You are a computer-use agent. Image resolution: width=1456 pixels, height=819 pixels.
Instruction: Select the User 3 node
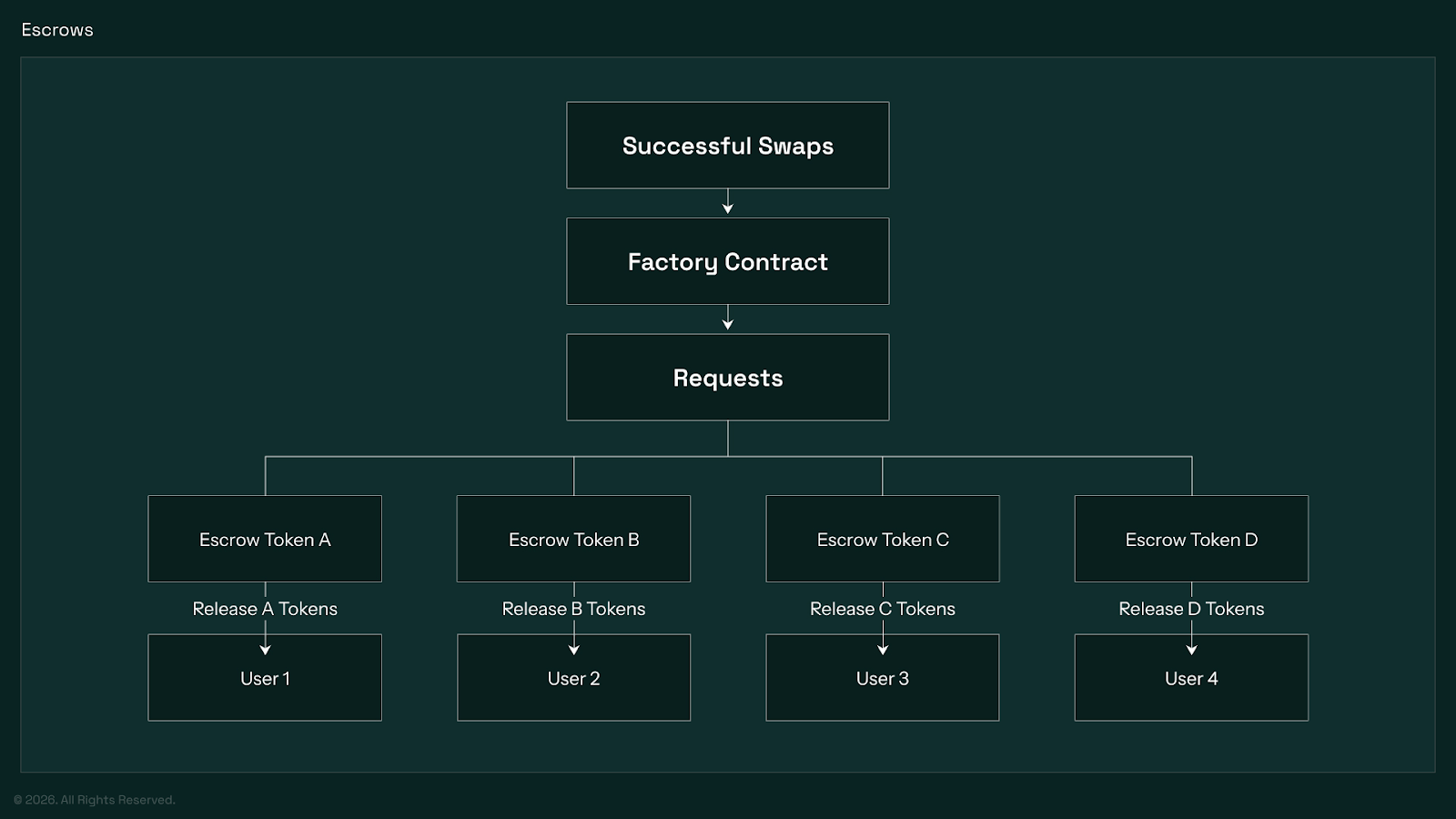[882, 678]
